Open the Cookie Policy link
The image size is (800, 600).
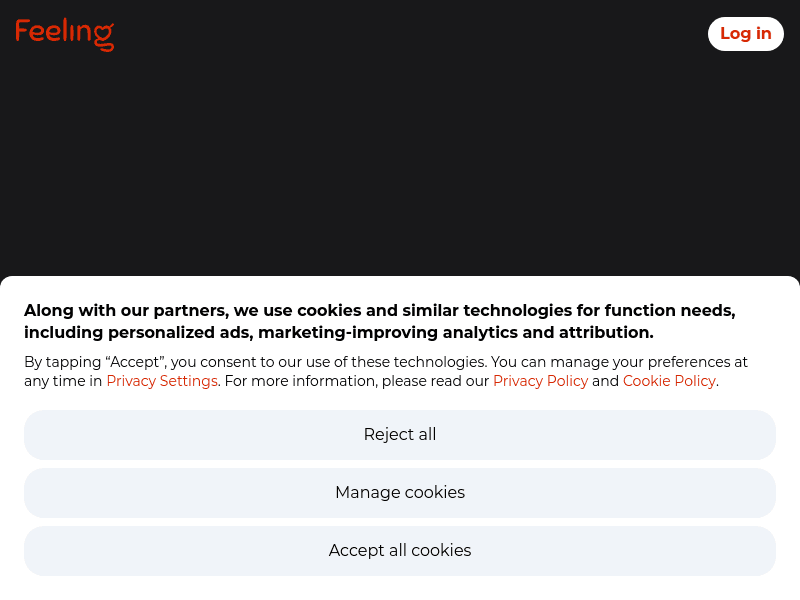(x=669, y=381)
